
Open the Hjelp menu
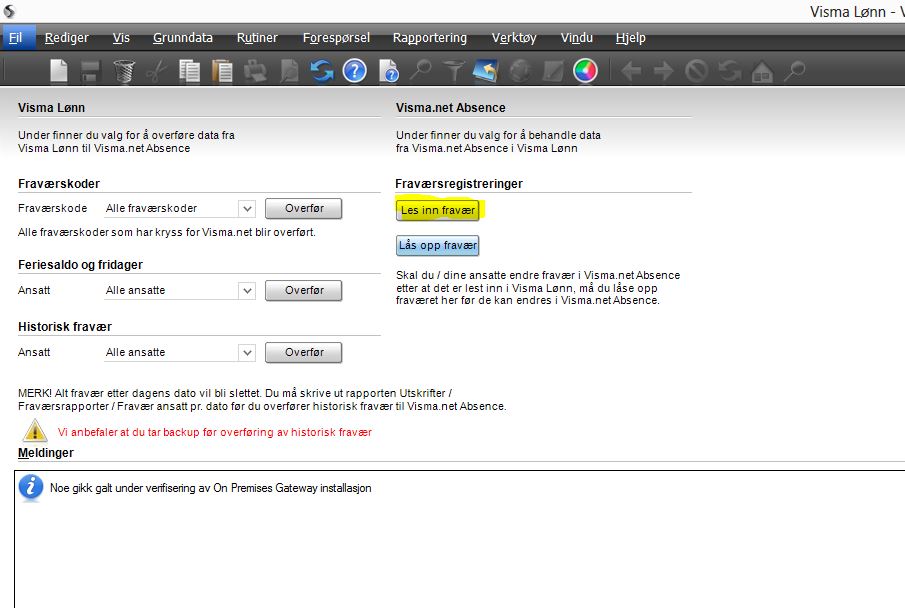[x=630, y=38]
